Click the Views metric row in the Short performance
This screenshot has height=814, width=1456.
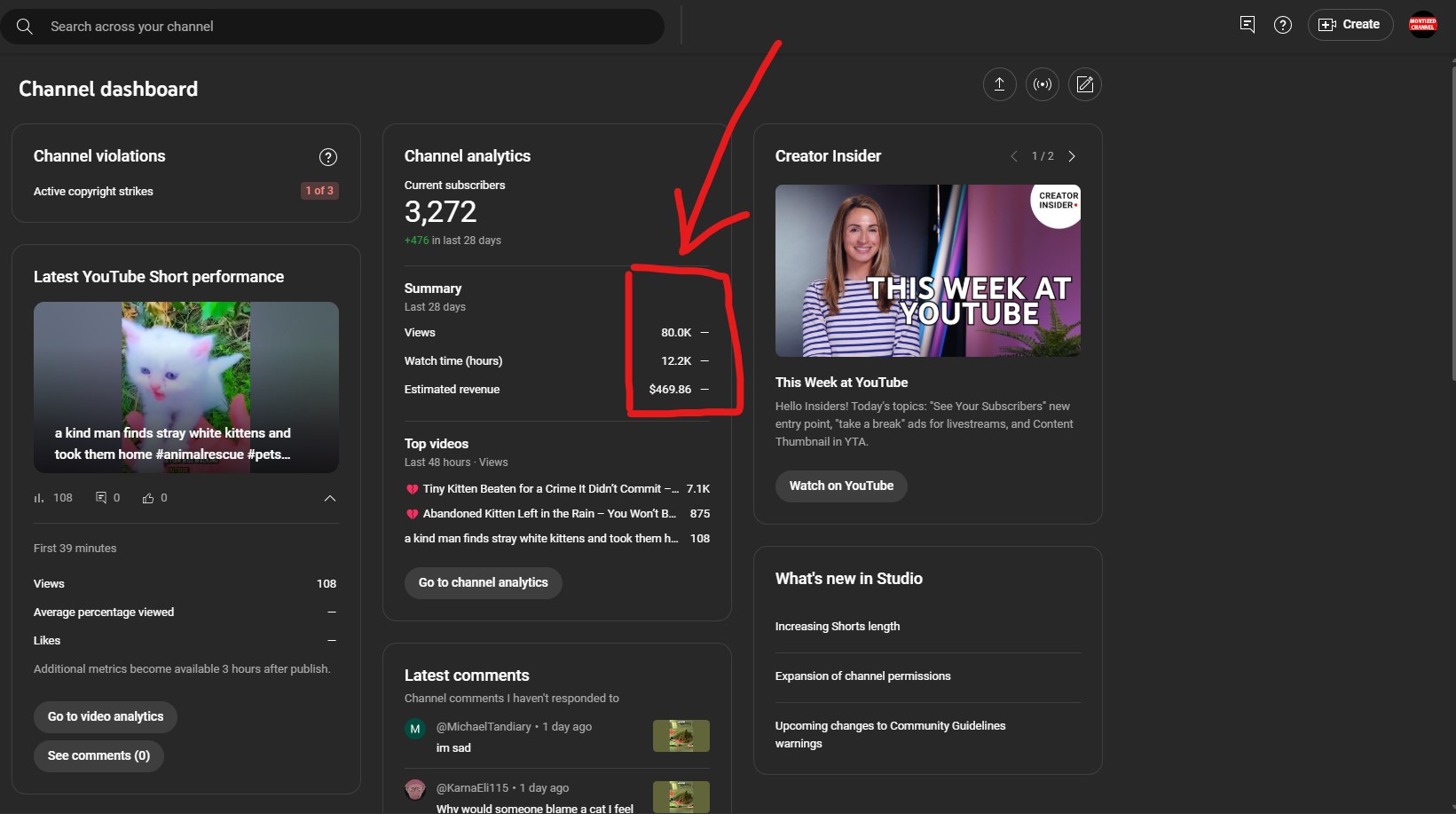pyautogui.click(x=186, y=583)
